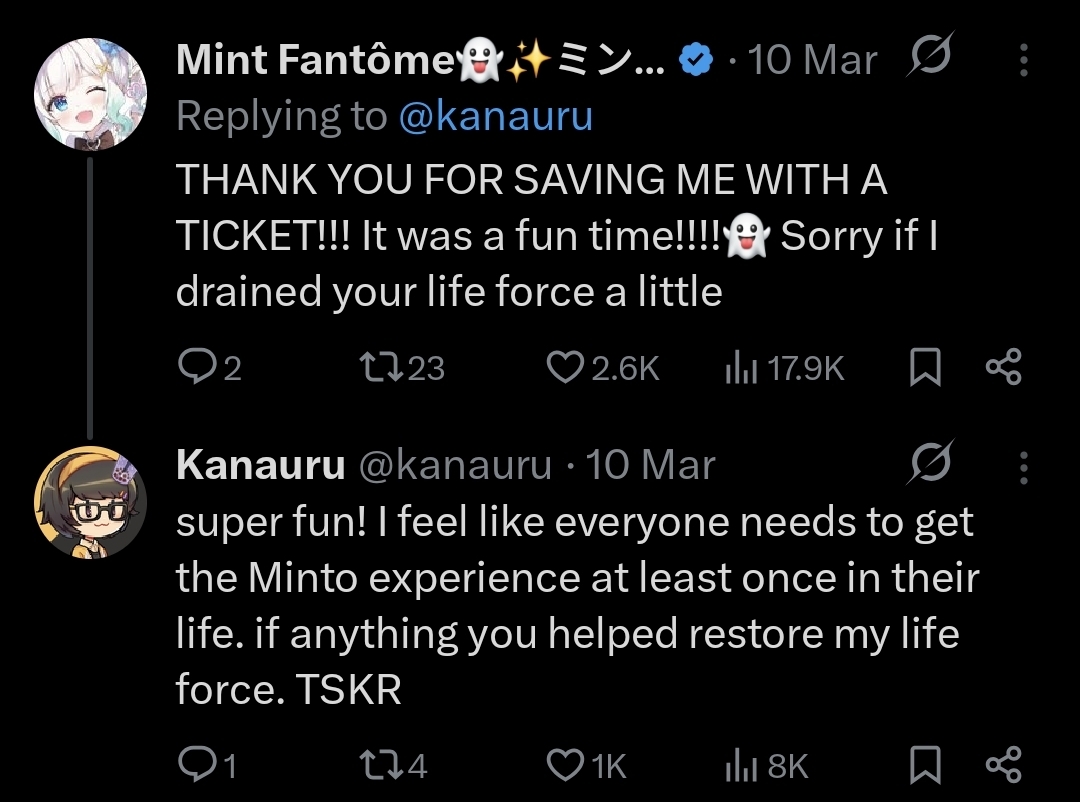Image resolution: width=1080 pixels, height=802 pixels.
Task: Open more options for Kanauru's tweet
Action: click(x=1023, y=466)
